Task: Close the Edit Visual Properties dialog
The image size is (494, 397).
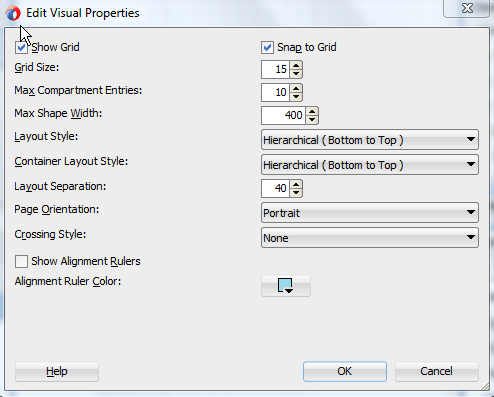Action: click(467, 8)
